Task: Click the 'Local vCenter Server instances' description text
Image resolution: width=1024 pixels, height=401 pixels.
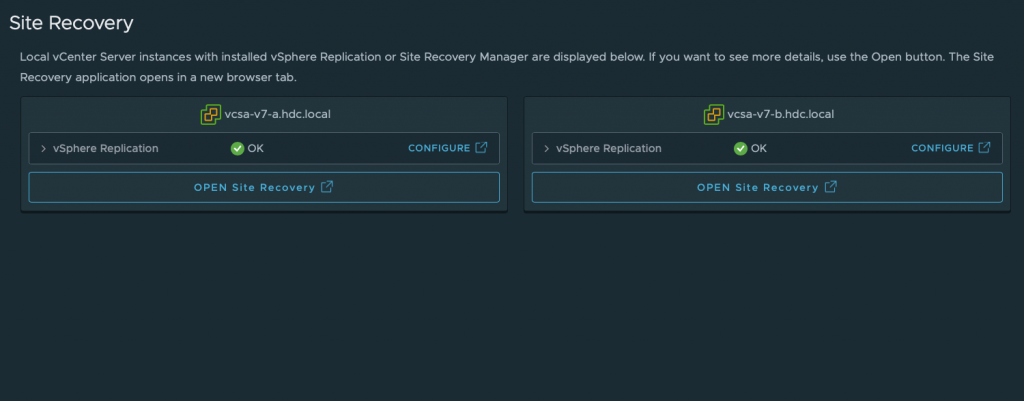Action: [x=507, y=67]
